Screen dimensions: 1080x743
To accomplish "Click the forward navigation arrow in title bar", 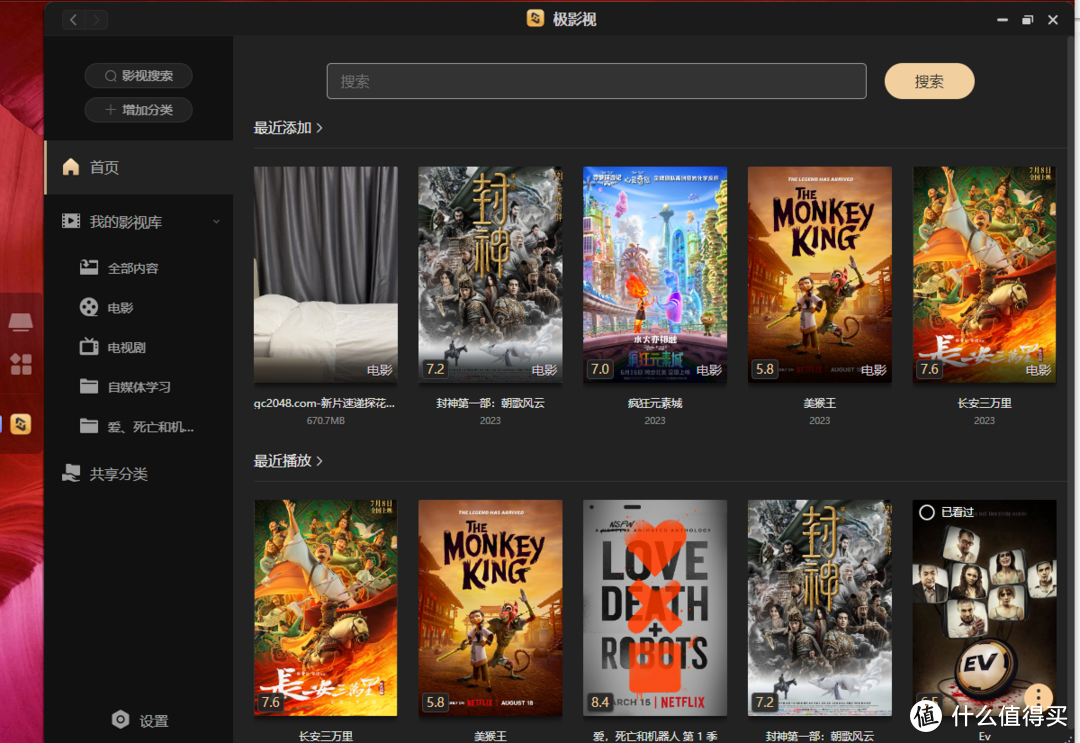I will point(96,20).
